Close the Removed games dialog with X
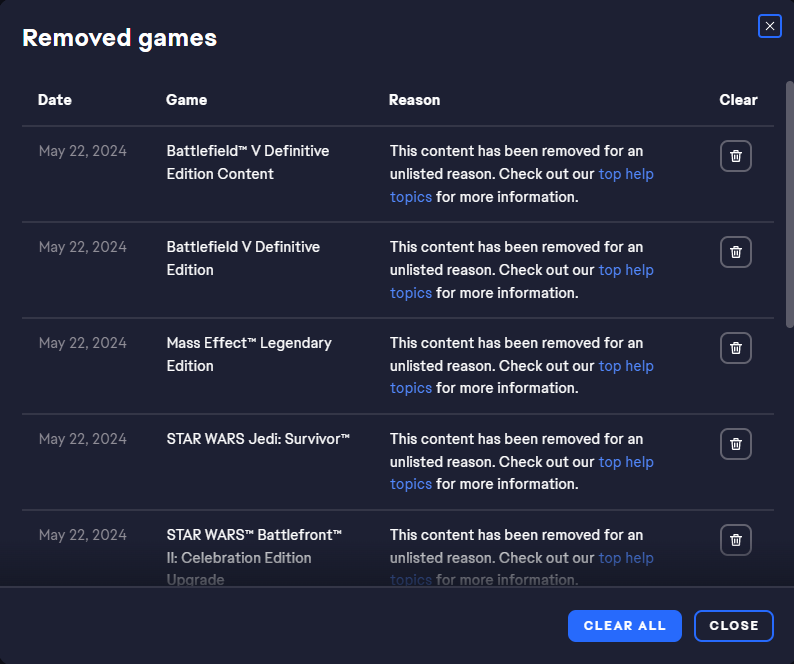The height and width of the screenshot is (664, 794). pyautogui.click(x=770, y=26)
